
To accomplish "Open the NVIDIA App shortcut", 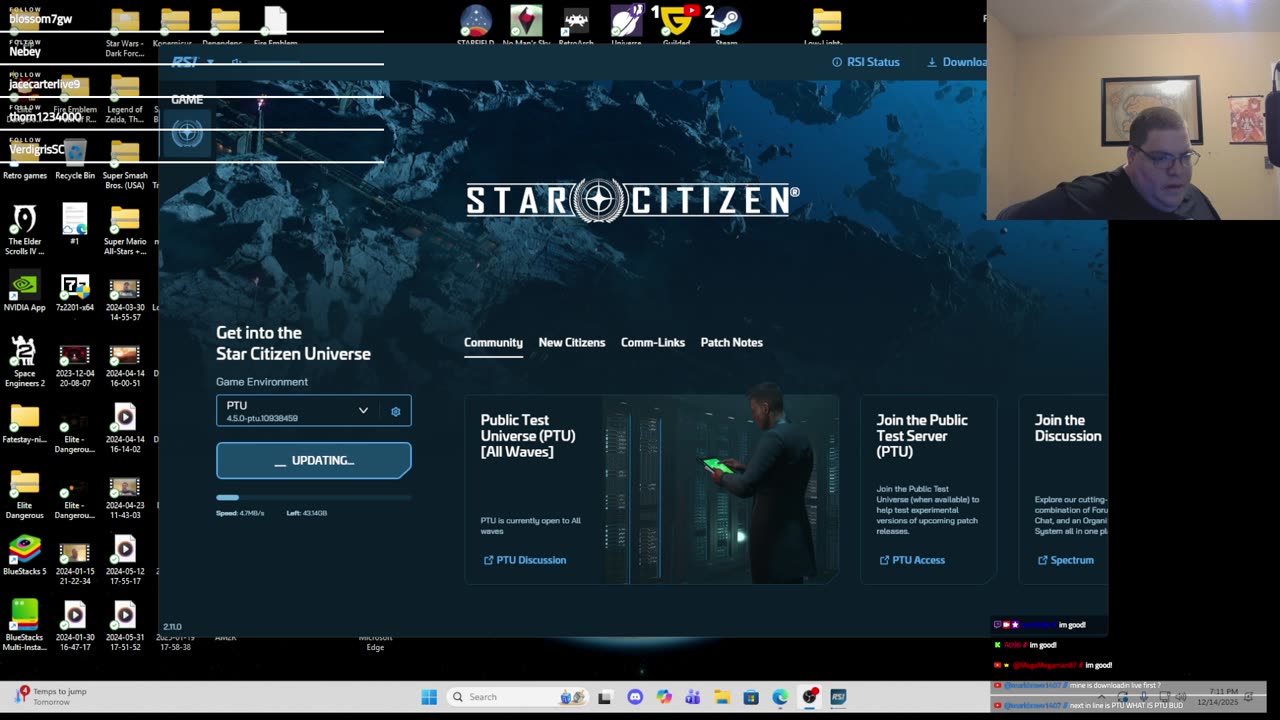I will pos(25,293).
